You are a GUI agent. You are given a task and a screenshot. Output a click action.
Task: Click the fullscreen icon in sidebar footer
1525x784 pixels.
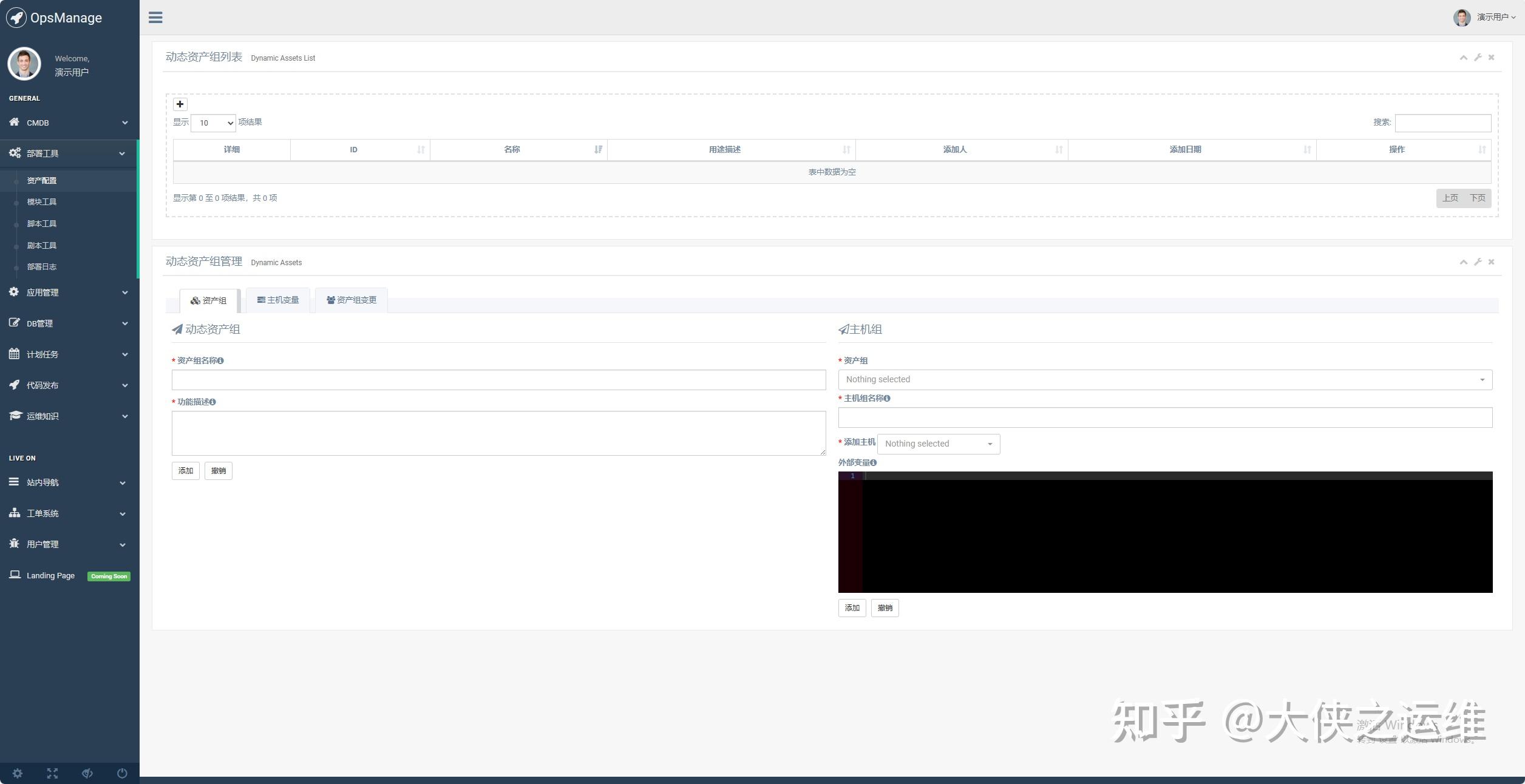(52, 773)
